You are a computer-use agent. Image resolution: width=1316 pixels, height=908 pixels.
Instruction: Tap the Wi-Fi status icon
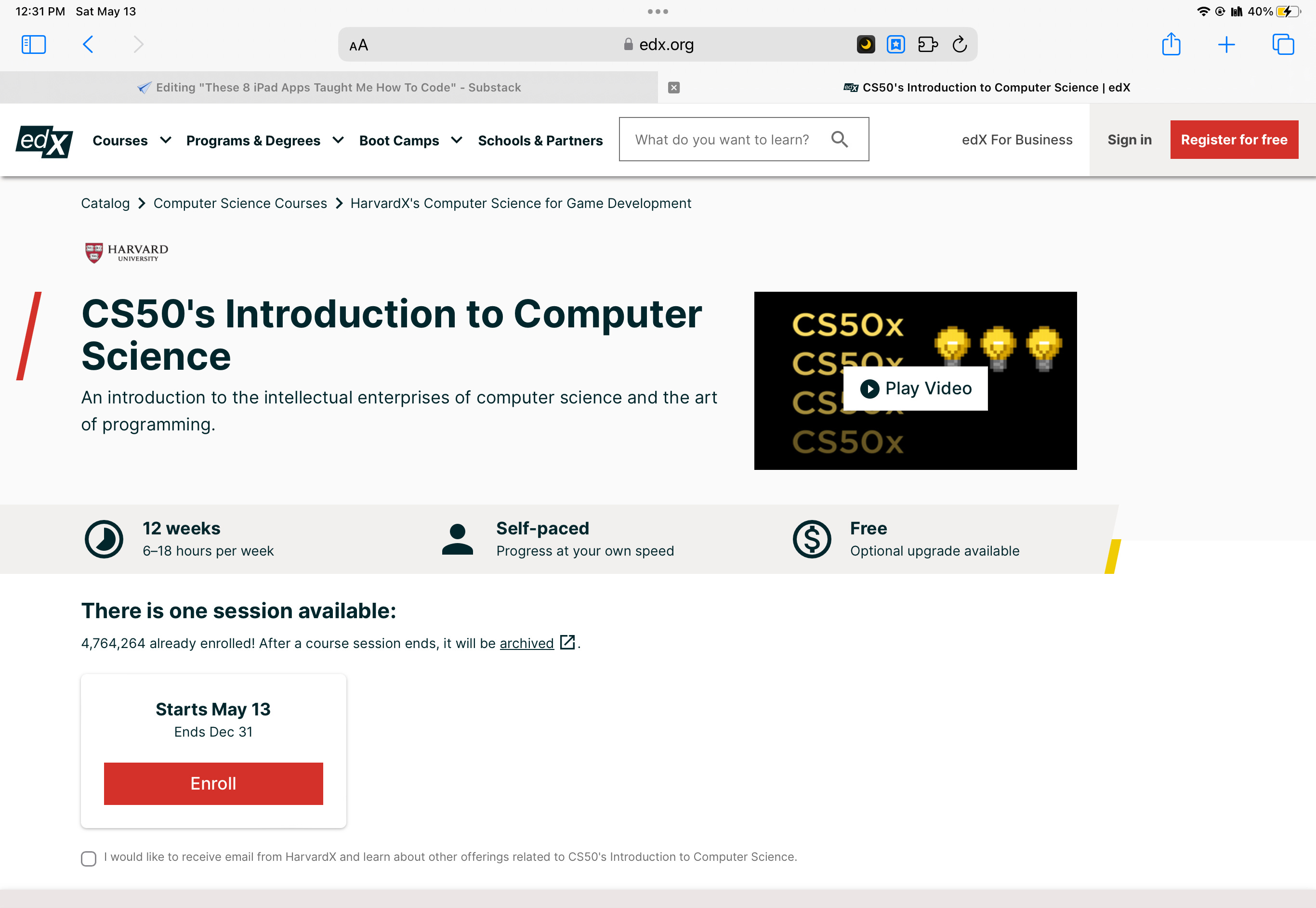1203,12
